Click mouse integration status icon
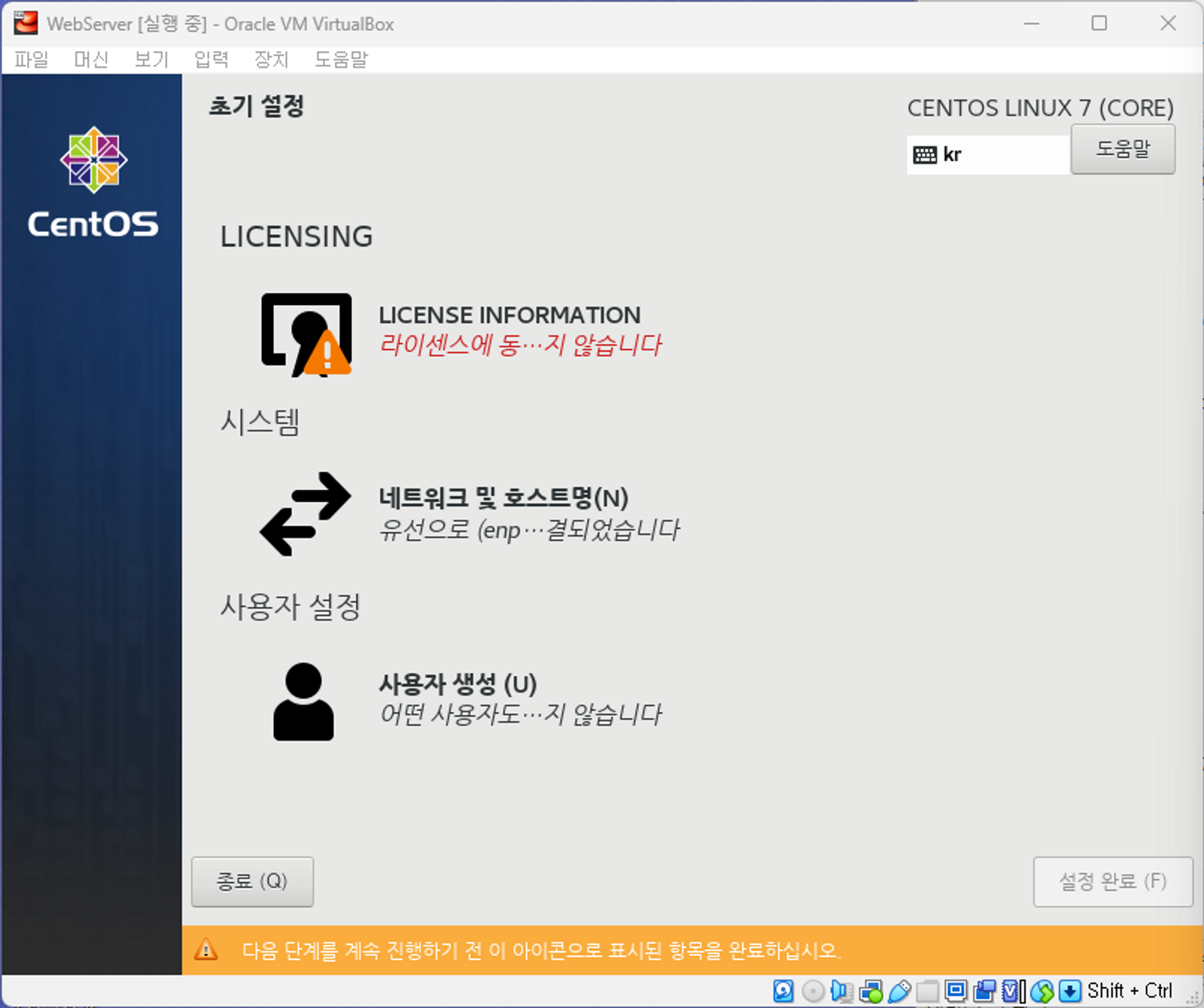This screenshot has height=1008, width=1204. coord(1042,991)
